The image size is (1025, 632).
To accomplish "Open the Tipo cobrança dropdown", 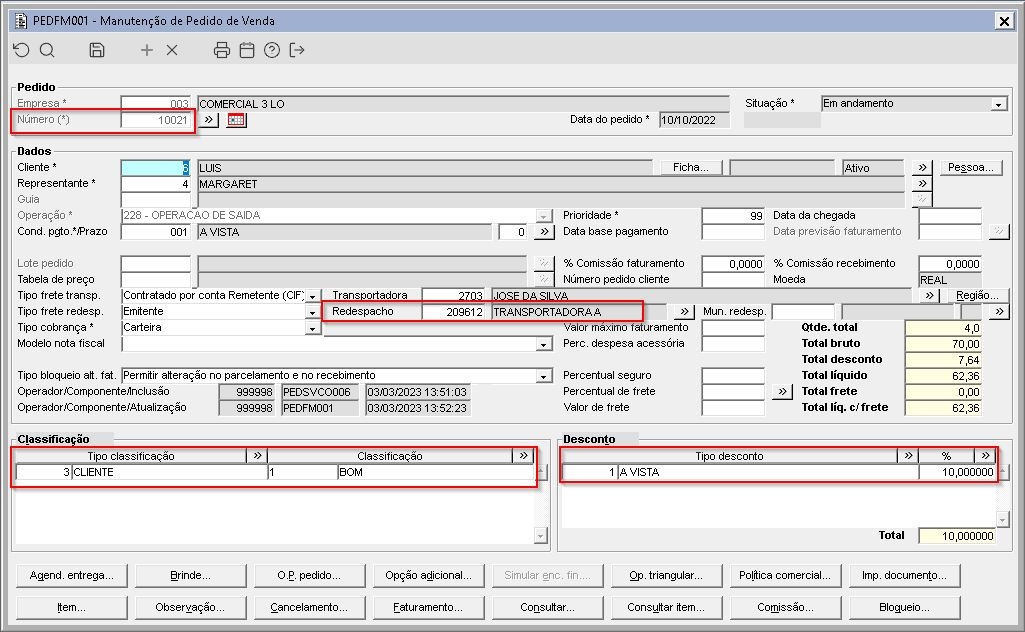I will coord(312,328).
